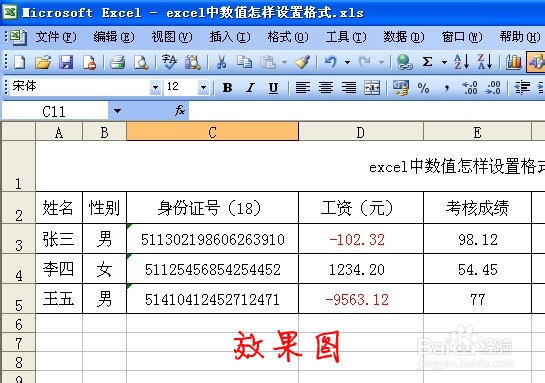This screenshot has height=383, width=545.
Task: Open the 插入(I) menu
Action: click(230, 37)
